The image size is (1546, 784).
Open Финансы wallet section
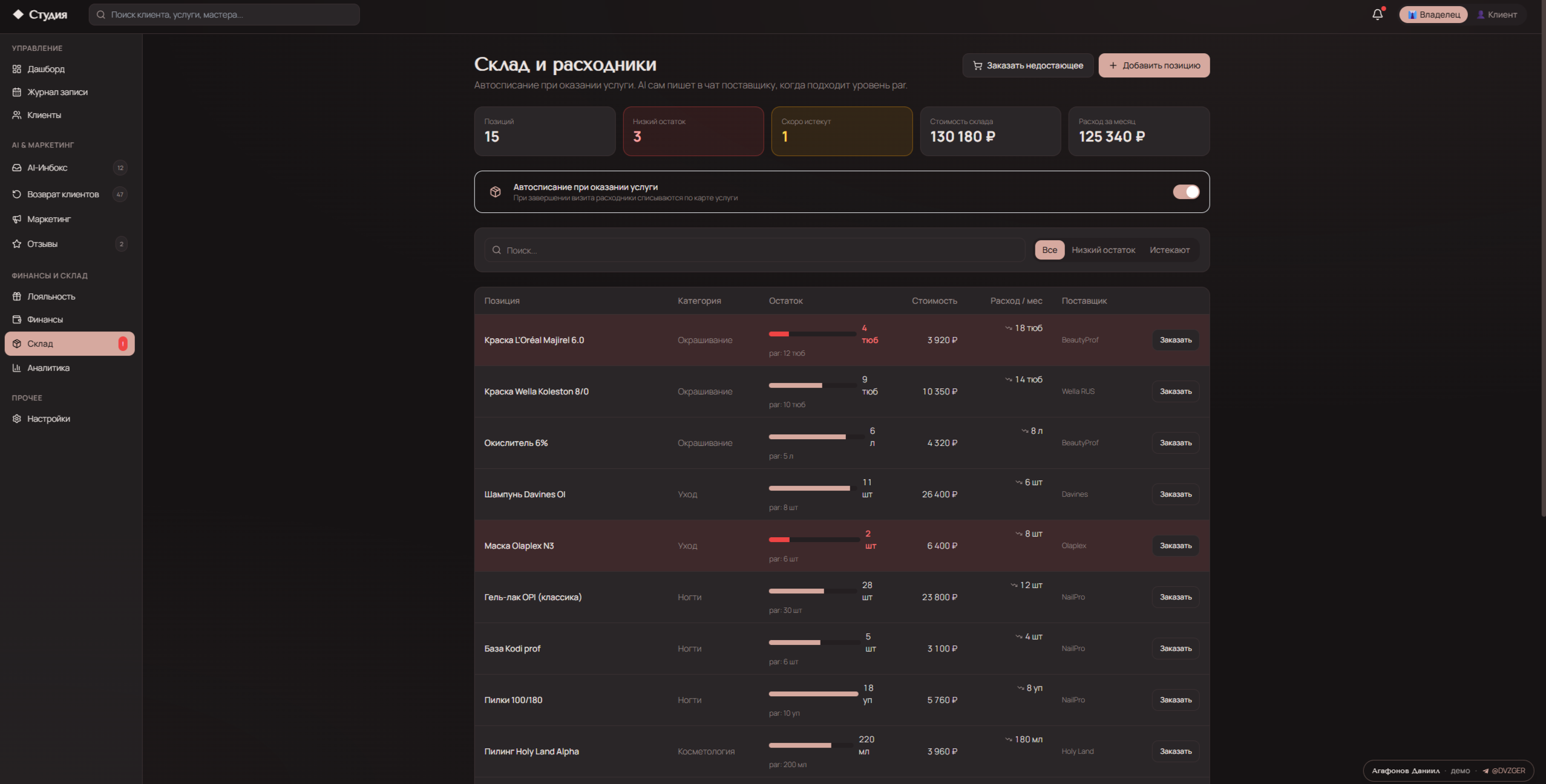pos(70,319)
